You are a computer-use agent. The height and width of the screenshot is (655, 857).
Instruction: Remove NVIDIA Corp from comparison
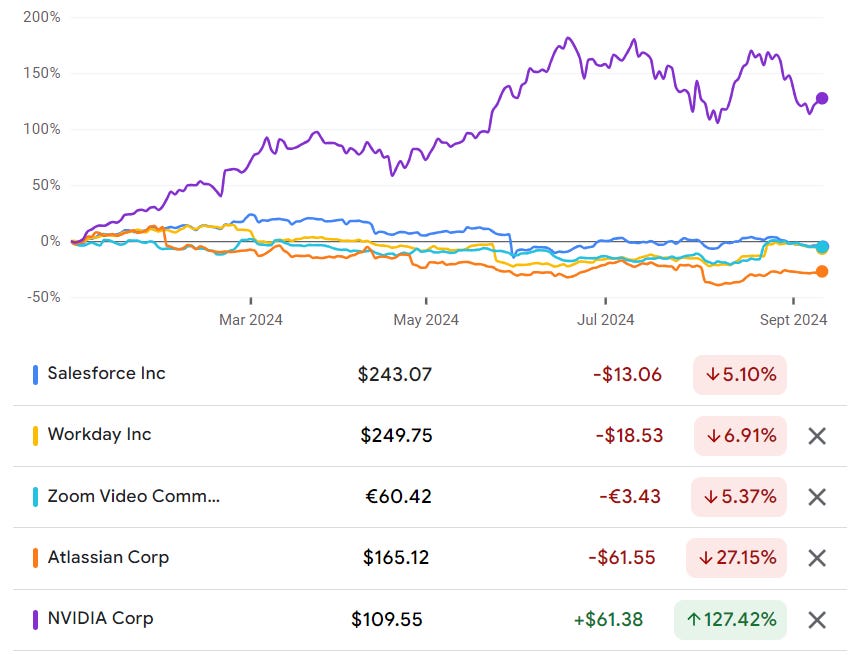817,620
